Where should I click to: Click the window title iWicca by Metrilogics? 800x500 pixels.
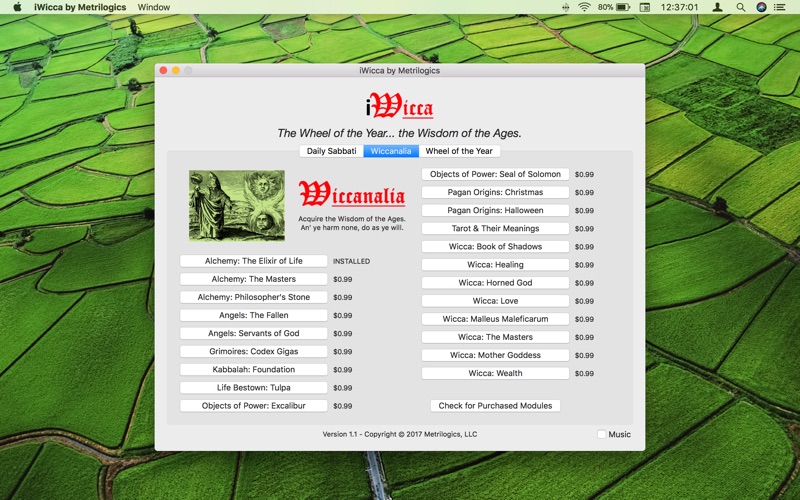click(399, 70)
